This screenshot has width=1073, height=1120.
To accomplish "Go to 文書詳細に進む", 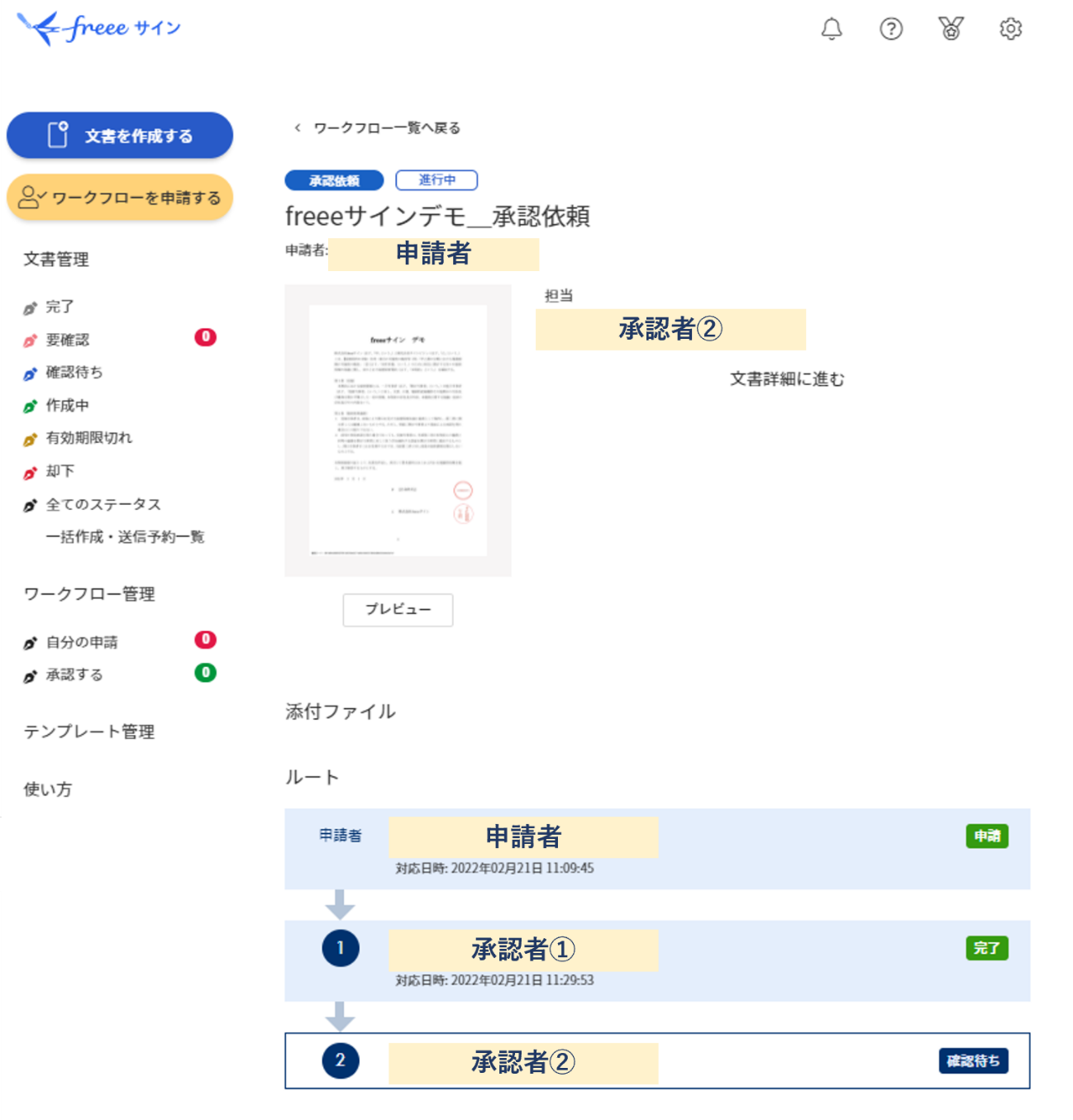I will click(787, 379).
